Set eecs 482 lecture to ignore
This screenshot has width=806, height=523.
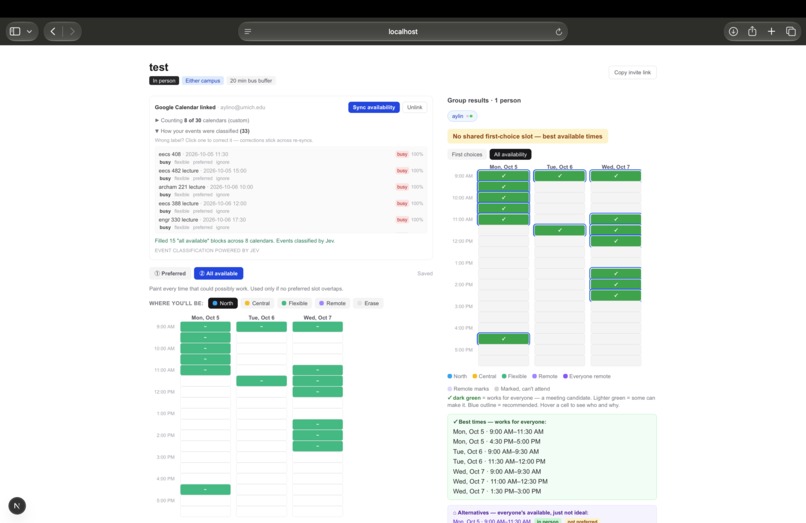pyautogui.click(x=222, y=178)
